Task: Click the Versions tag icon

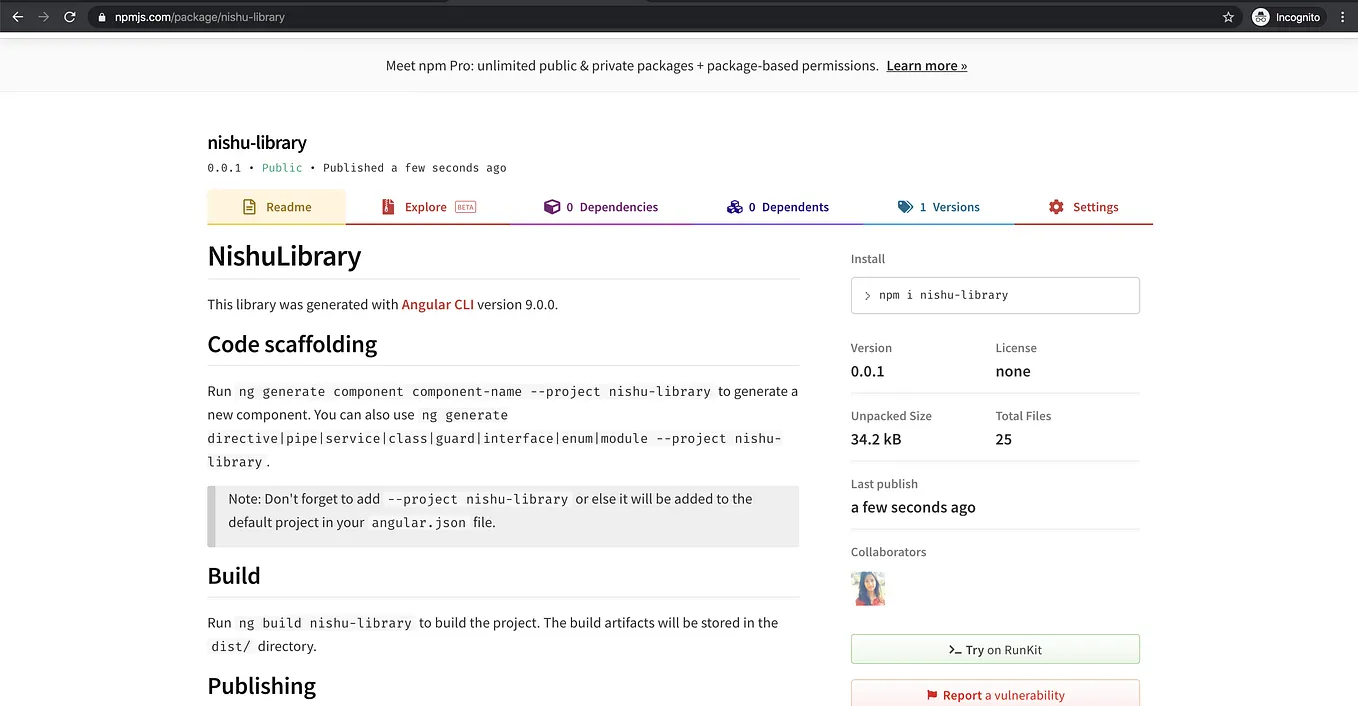Action: click(906, 206)
